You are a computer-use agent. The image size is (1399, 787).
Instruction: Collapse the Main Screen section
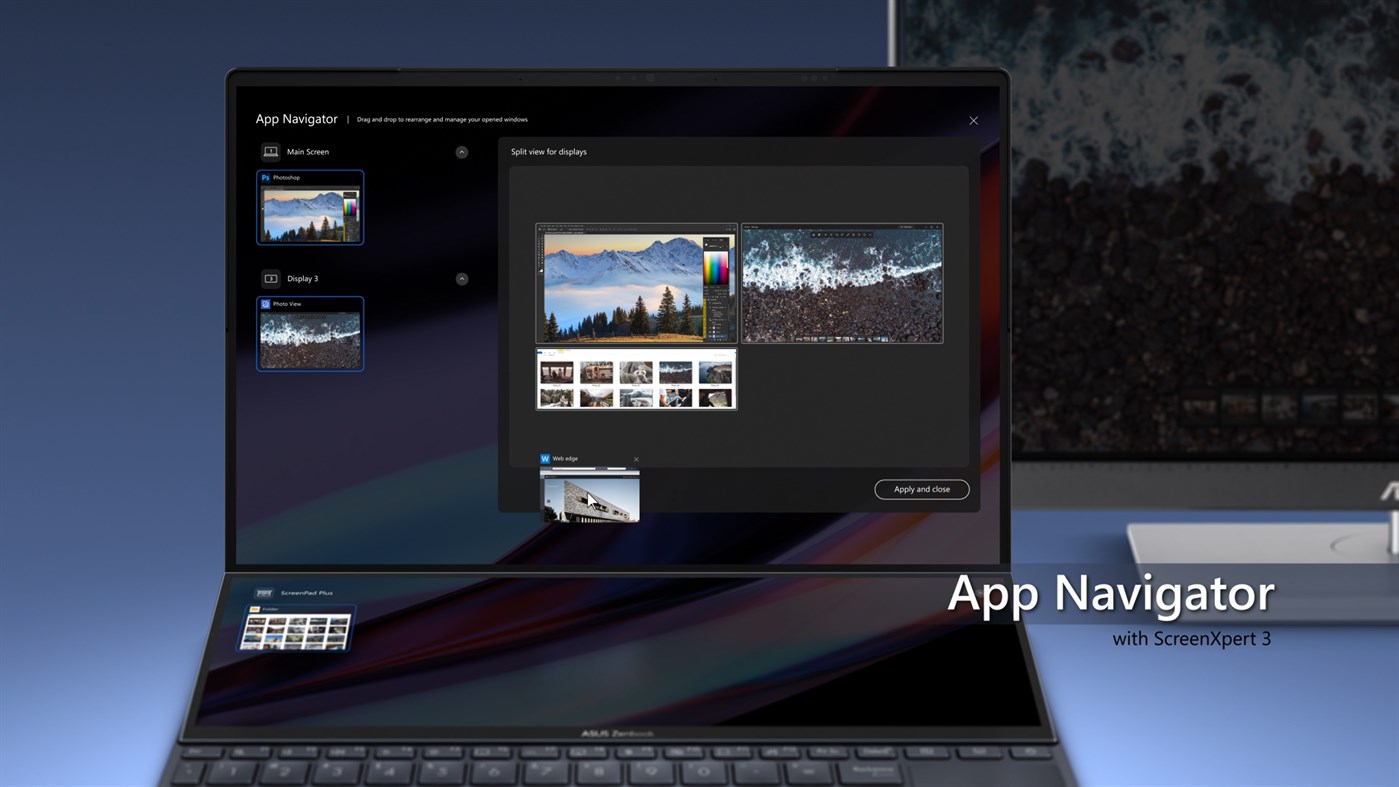point(462,151)
